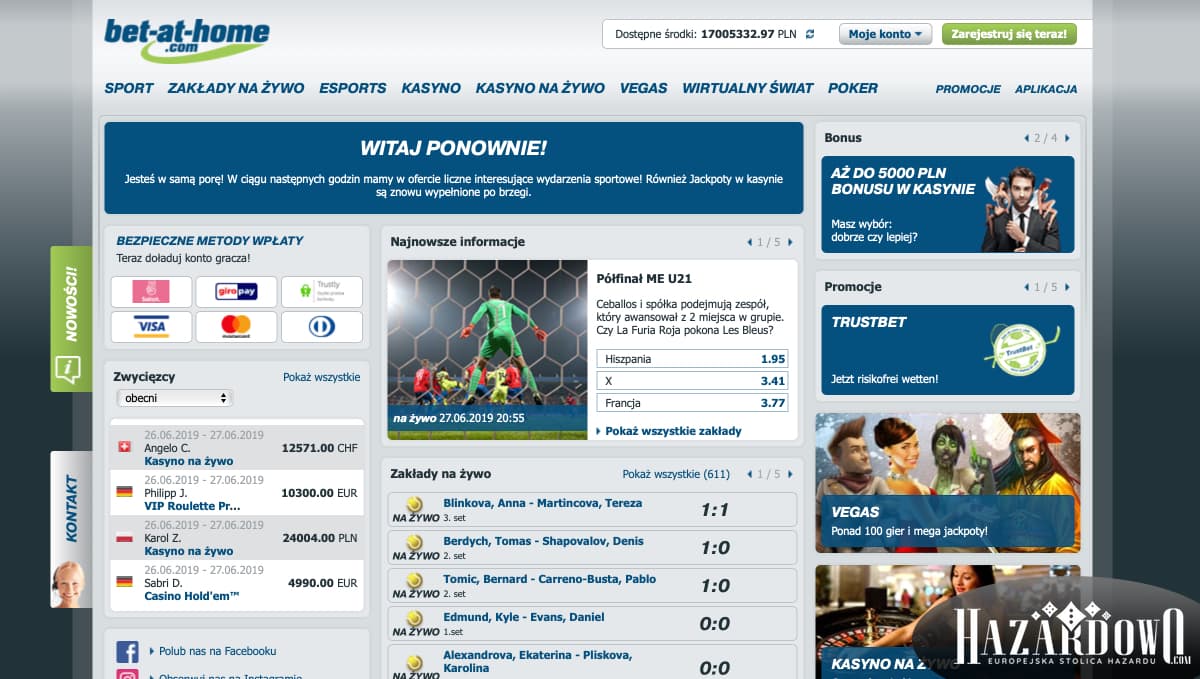Click tennis ball icon for Berdych match
Viewport: 1200px width, 679px height.
[415, 543]
